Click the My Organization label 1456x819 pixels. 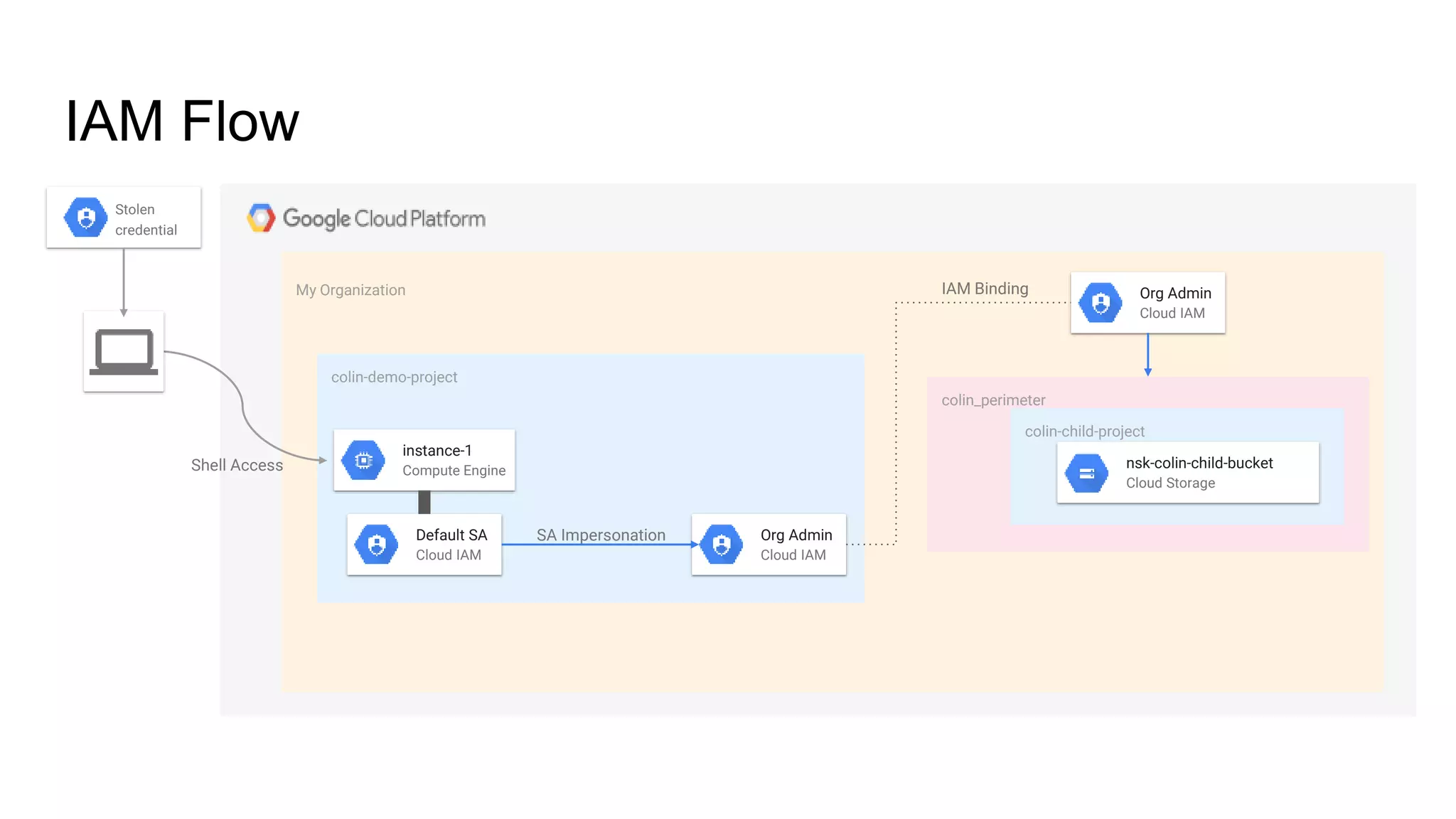[x=350, y=290]
